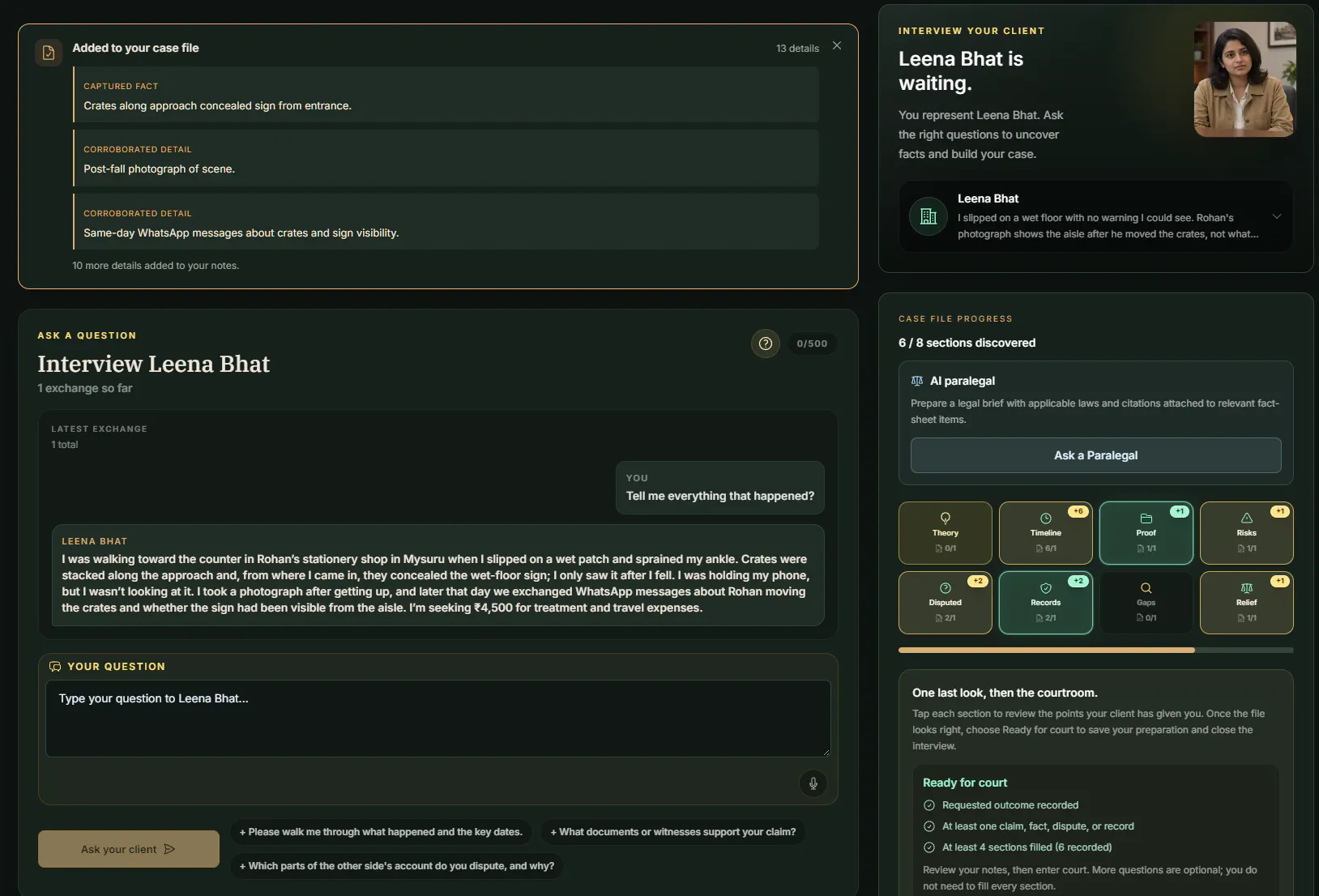This screenshot has width=1319, height=896.
Task: Click the 'At least 4 sections filled' check icon
Action: 929,847
